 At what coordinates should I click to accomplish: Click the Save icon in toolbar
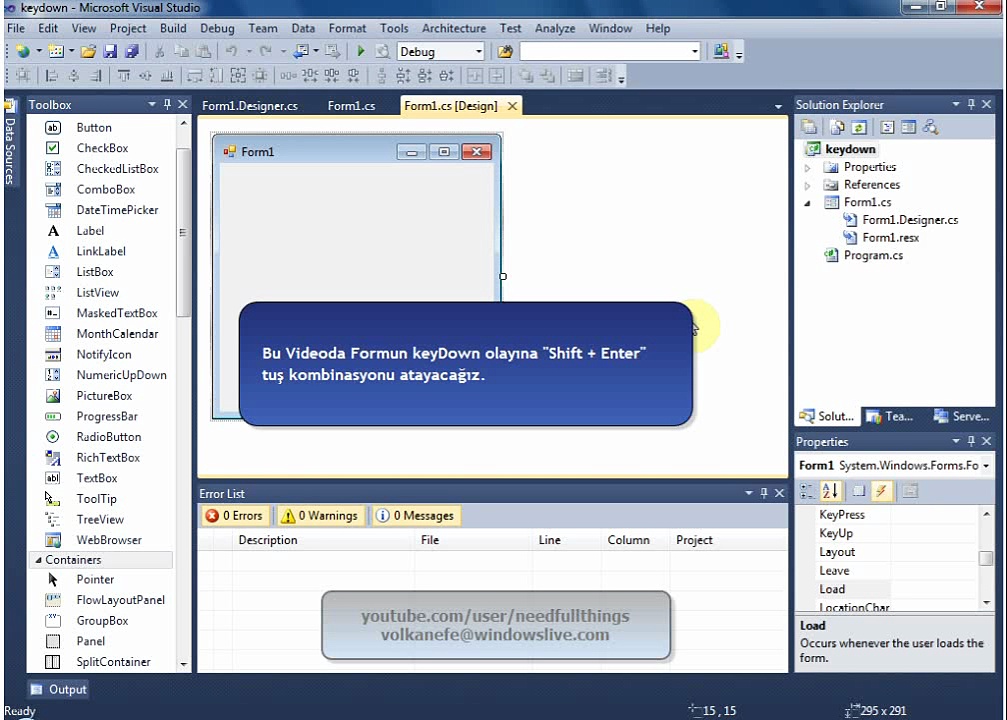[110, 51]
